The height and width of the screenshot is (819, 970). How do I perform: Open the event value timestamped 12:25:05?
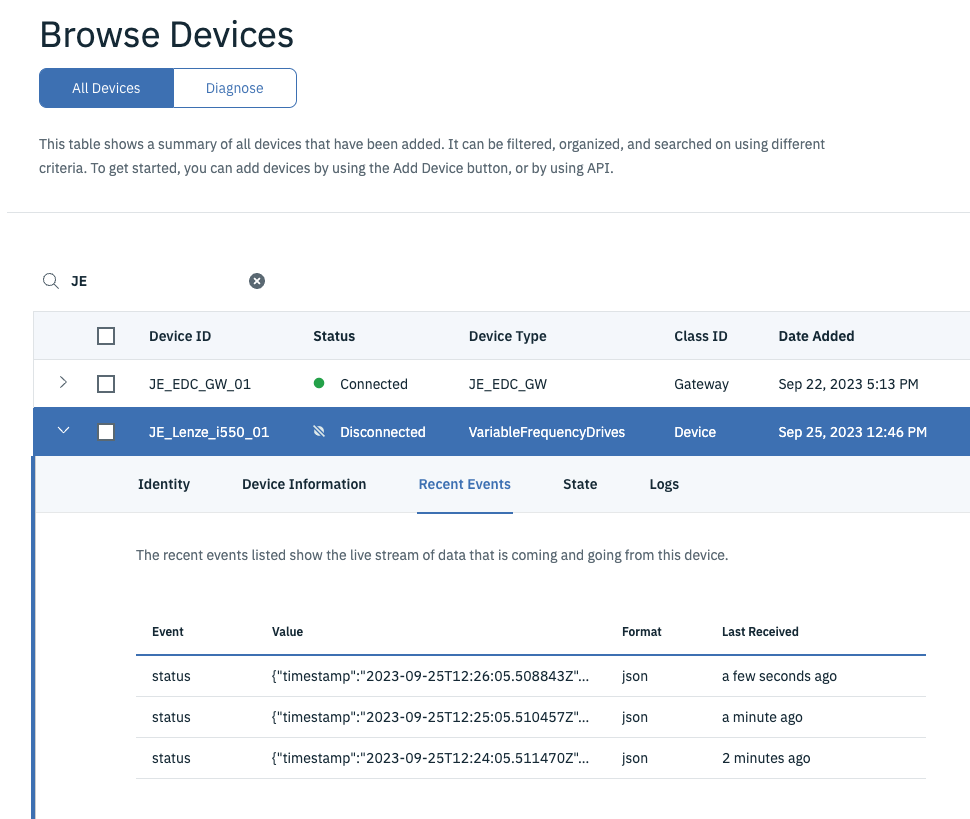(x=431, y=717)
